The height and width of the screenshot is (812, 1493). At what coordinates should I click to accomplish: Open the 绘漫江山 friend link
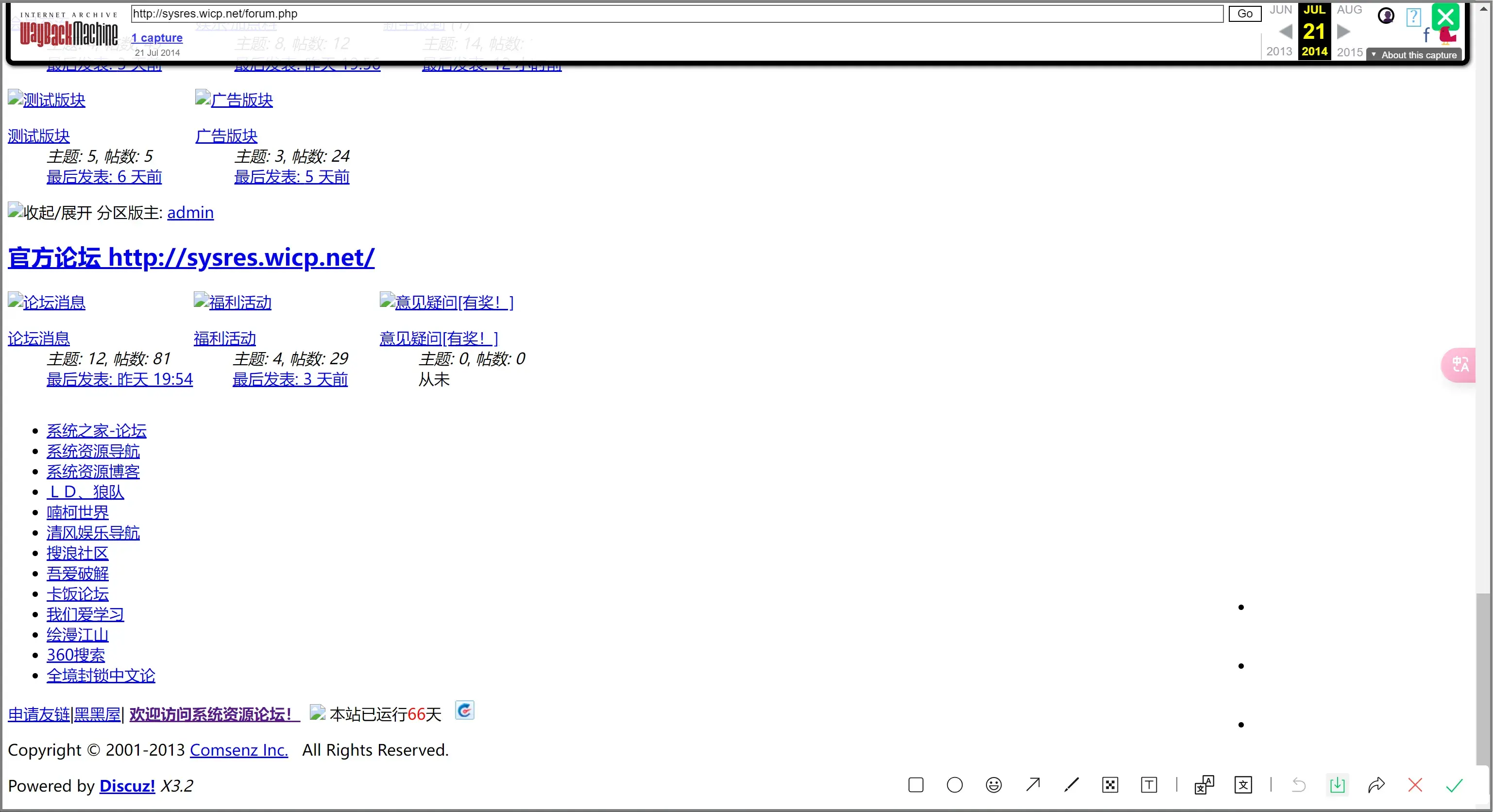pos(78,635)
